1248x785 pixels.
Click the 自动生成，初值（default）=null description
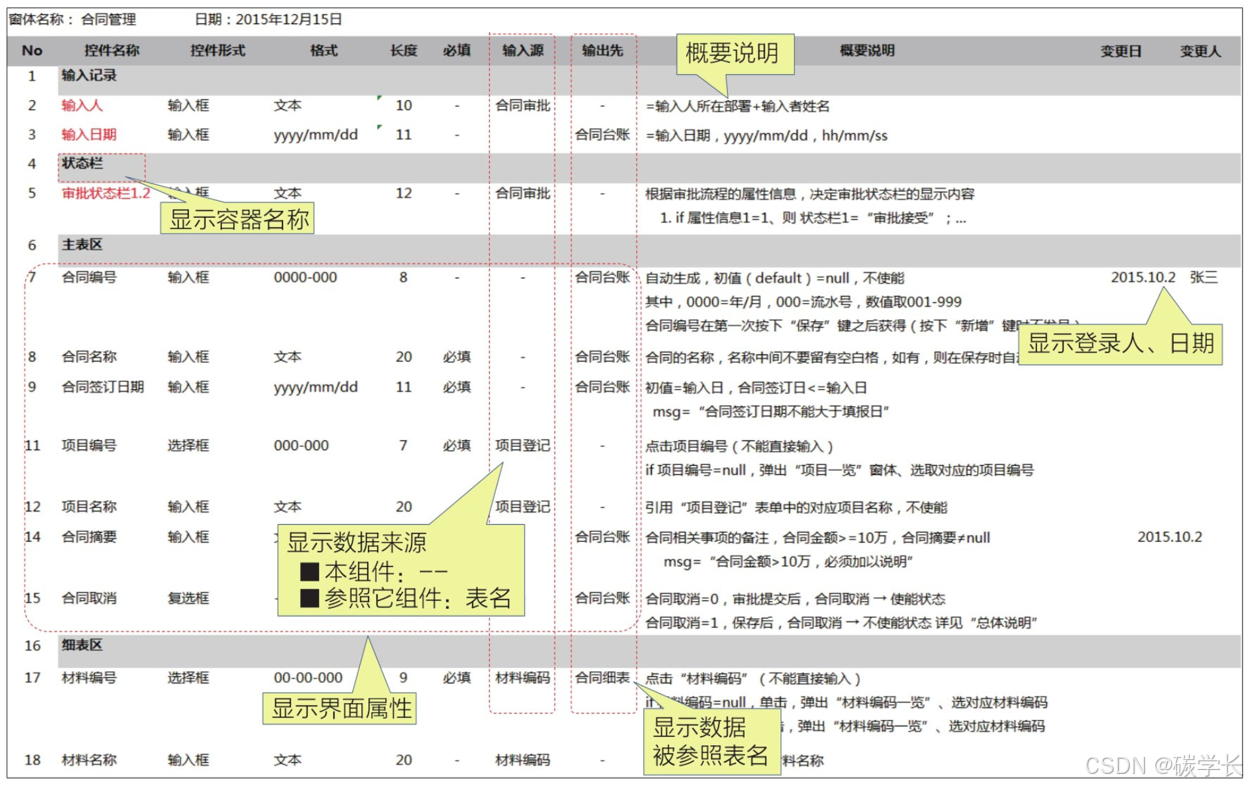pyautogui.click(x=774, y=277)
